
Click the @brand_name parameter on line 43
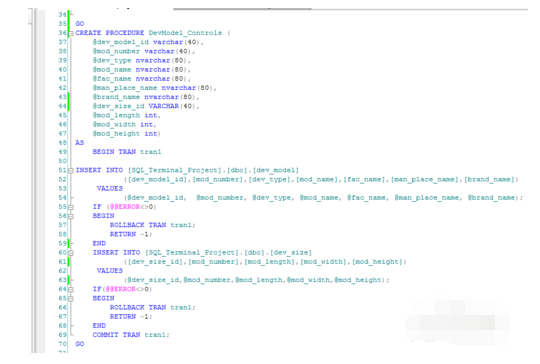coord(116,97)
